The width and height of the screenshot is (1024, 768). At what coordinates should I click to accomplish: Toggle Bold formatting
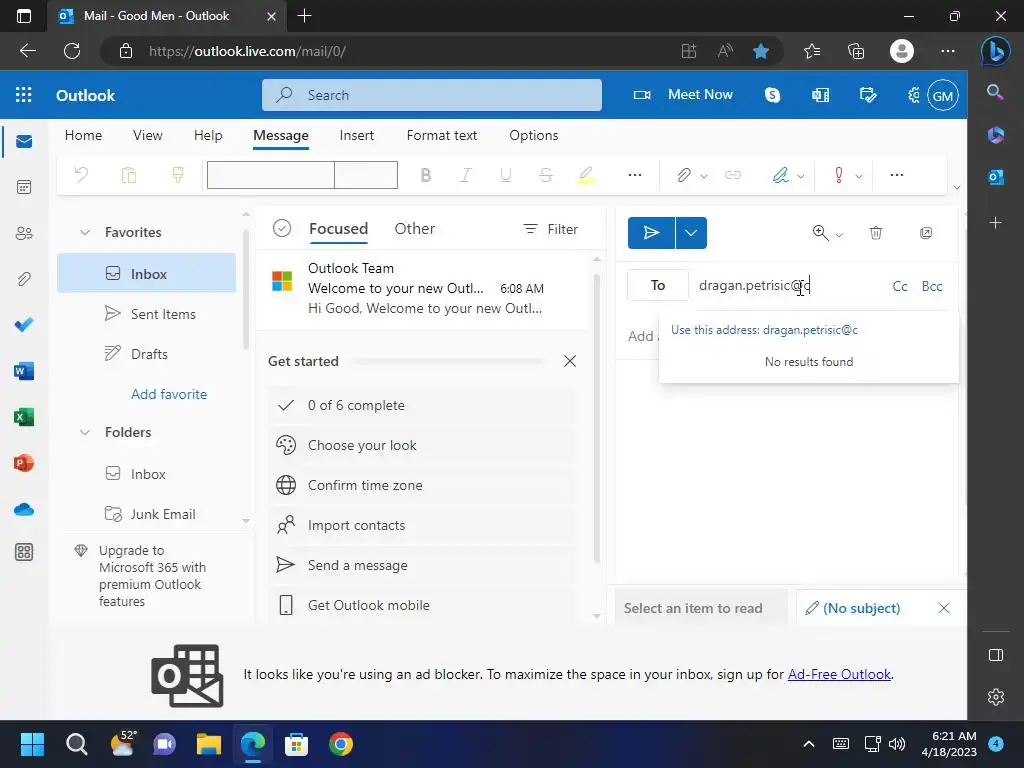(426, 175)
